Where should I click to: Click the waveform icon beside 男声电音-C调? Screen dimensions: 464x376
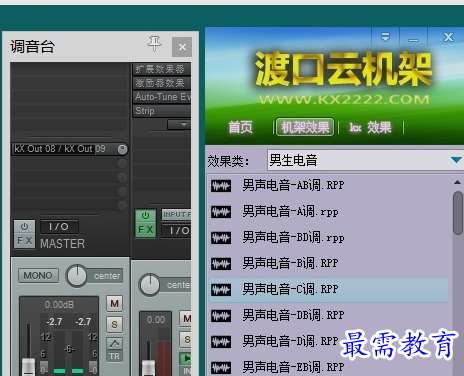[221, 290]
